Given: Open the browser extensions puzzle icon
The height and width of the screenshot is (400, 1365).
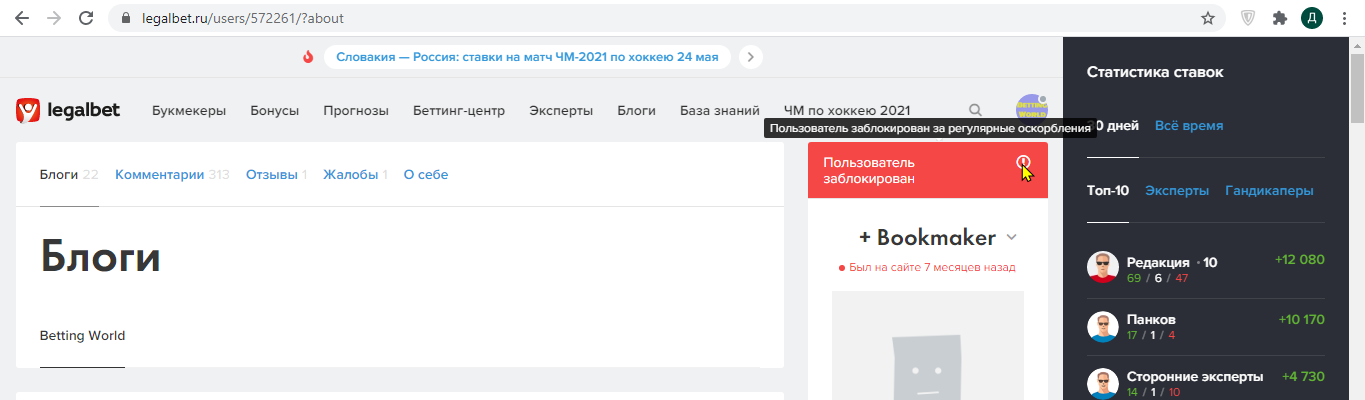Looking at the screenshot, I should (1279, 18).
